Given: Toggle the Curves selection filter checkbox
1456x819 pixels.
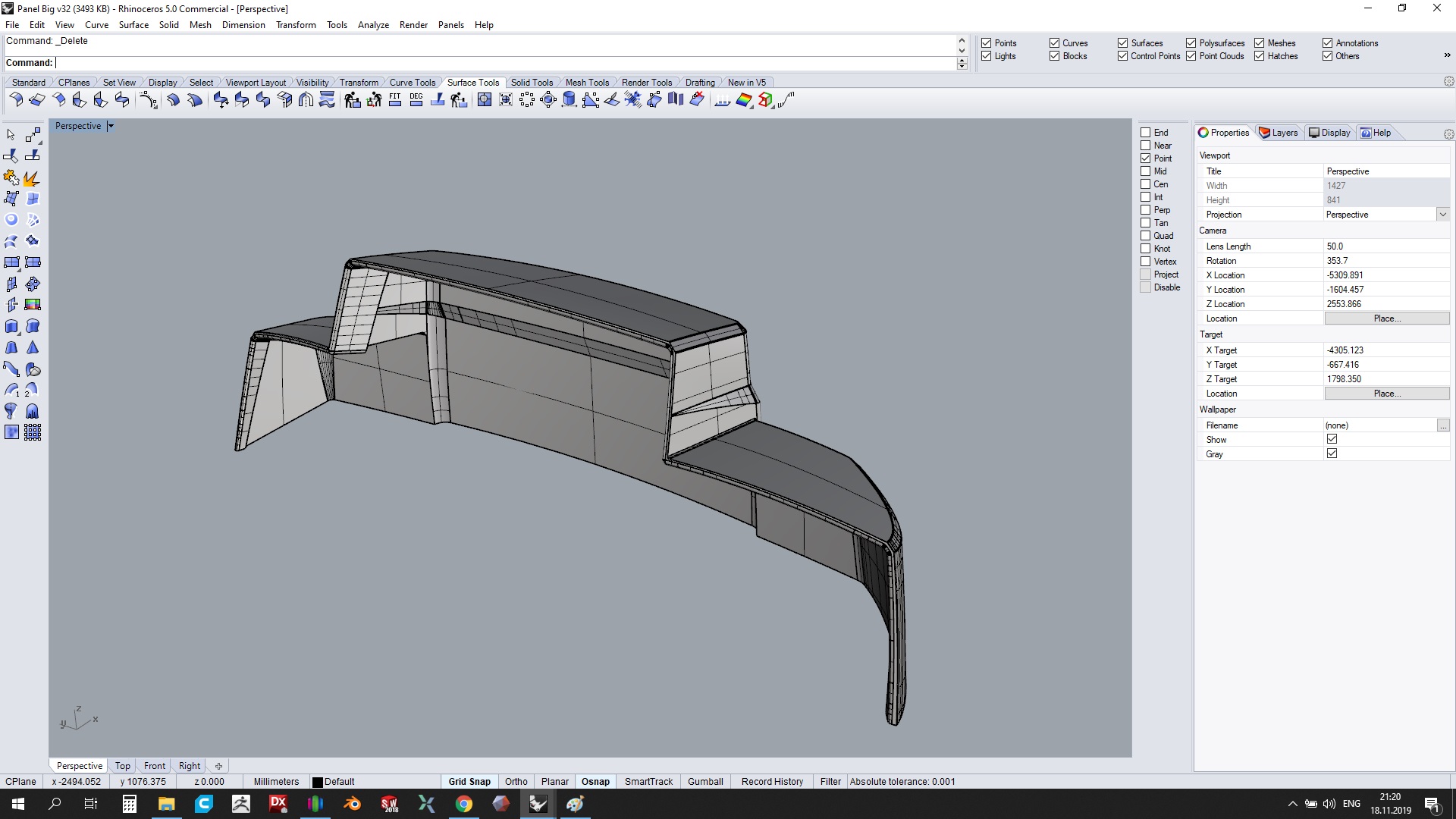Looking at the screenshot, I should pyautogui.click(x=1054, y=43).
